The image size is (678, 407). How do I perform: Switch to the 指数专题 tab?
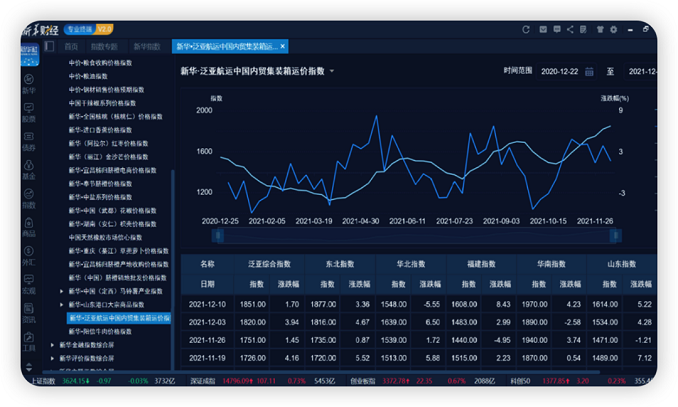(x=104, y=47)
